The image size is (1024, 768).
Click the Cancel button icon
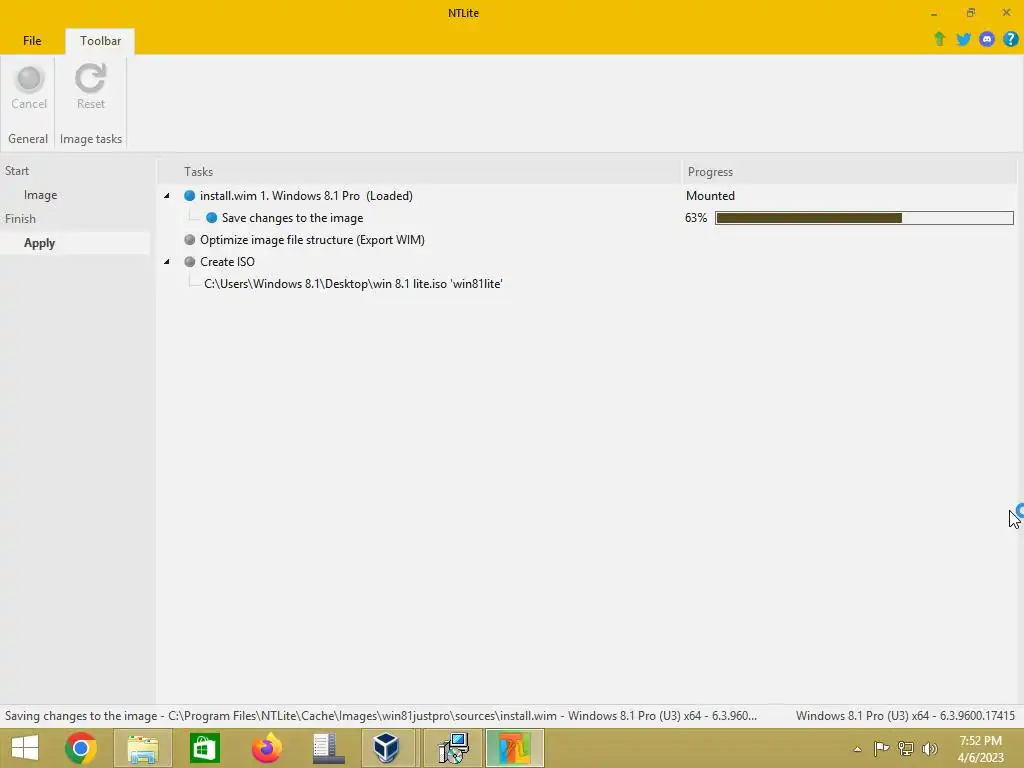29,79
